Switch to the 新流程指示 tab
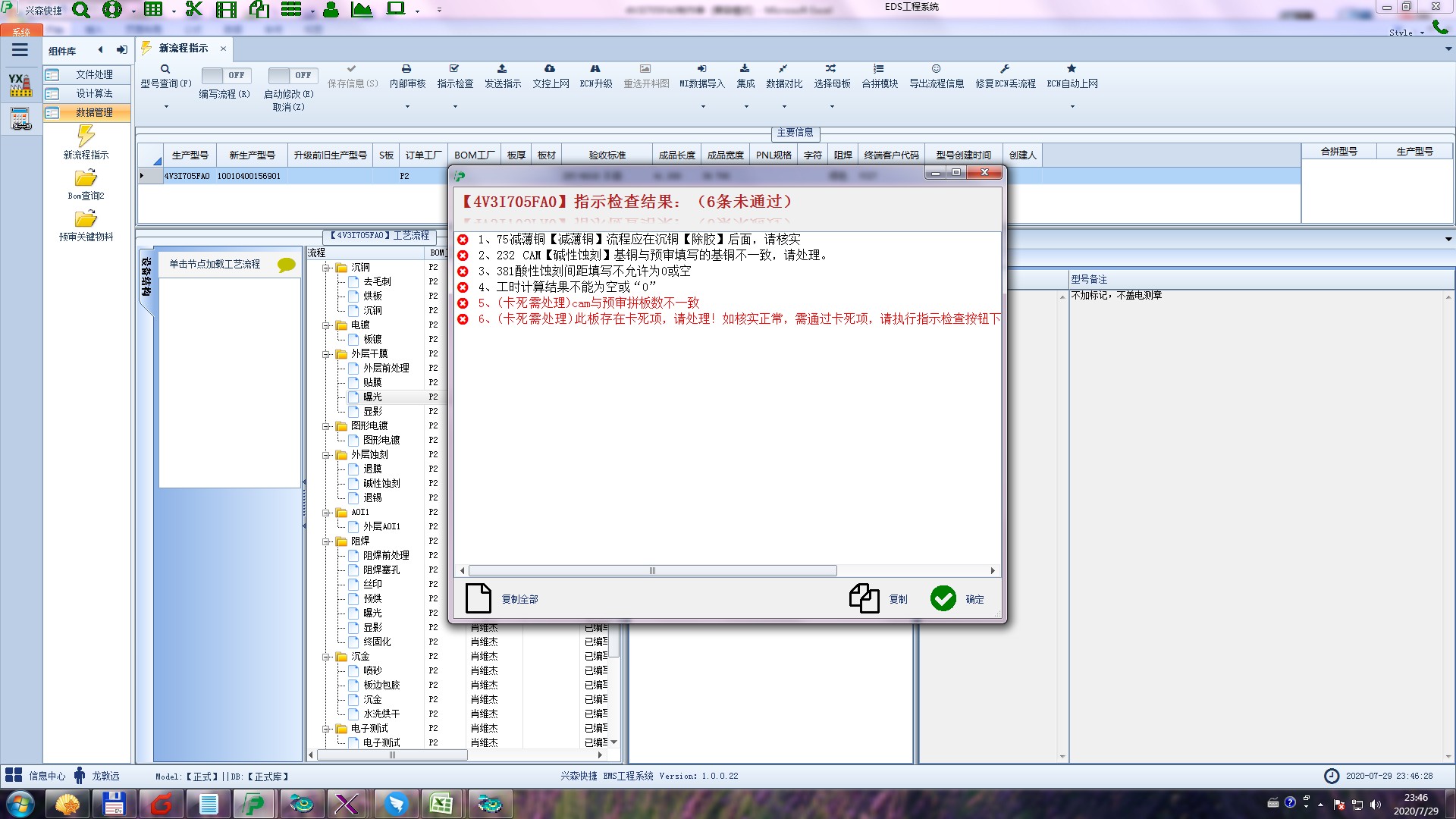This screenshot has height=819, width=1456. tap(183, 49)
